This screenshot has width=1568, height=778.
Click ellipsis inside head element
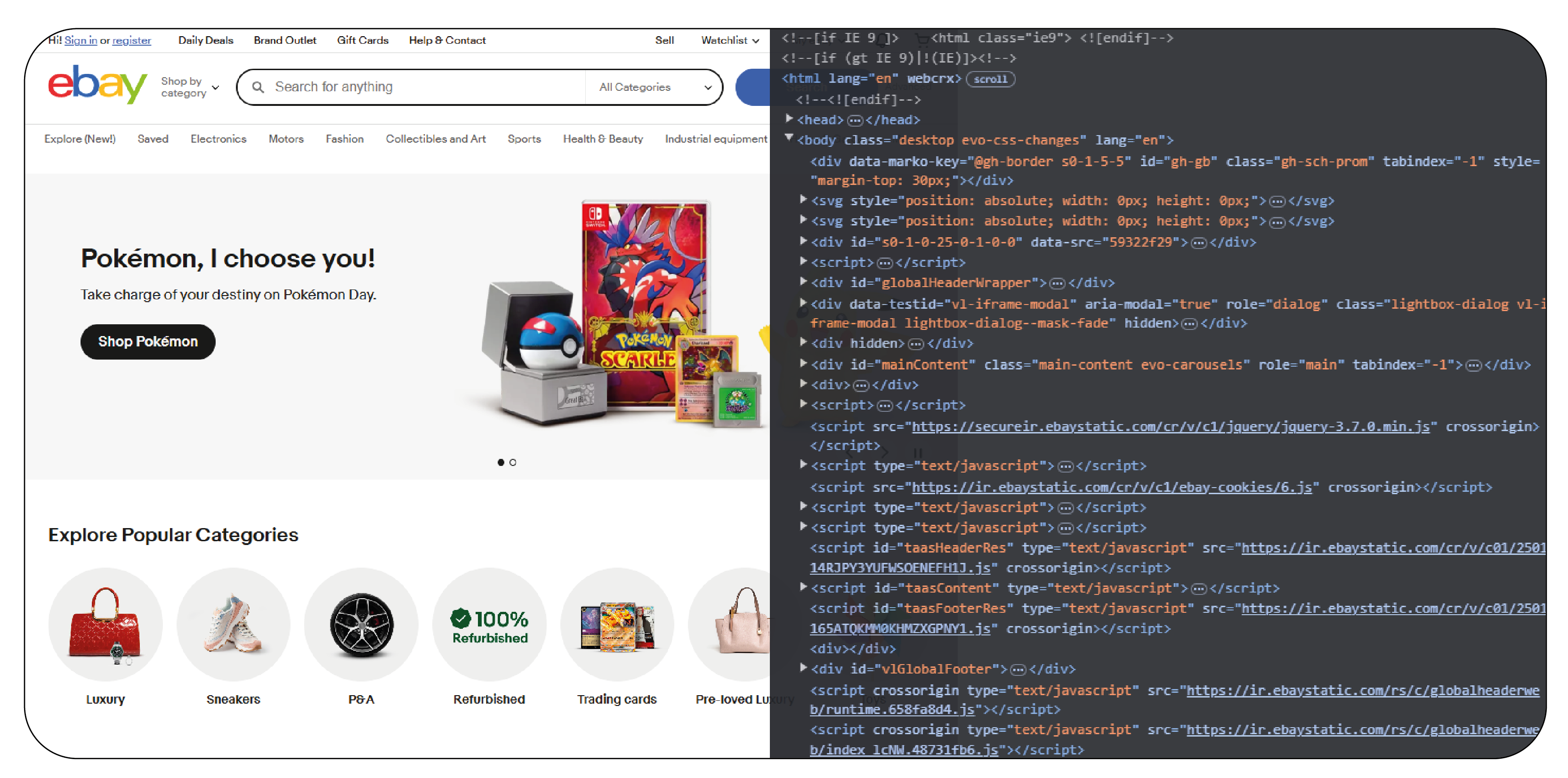(855, 120)
